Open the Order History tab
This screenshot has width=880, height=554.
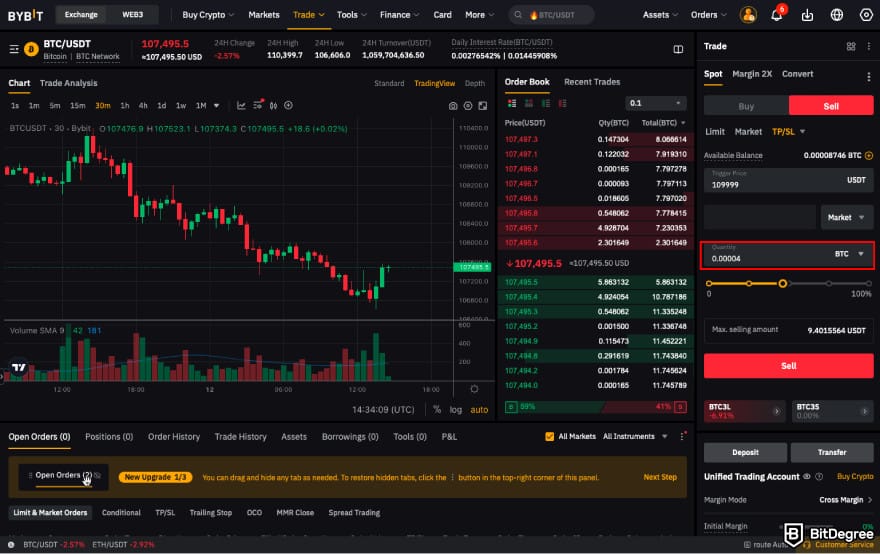coord(174,437)
